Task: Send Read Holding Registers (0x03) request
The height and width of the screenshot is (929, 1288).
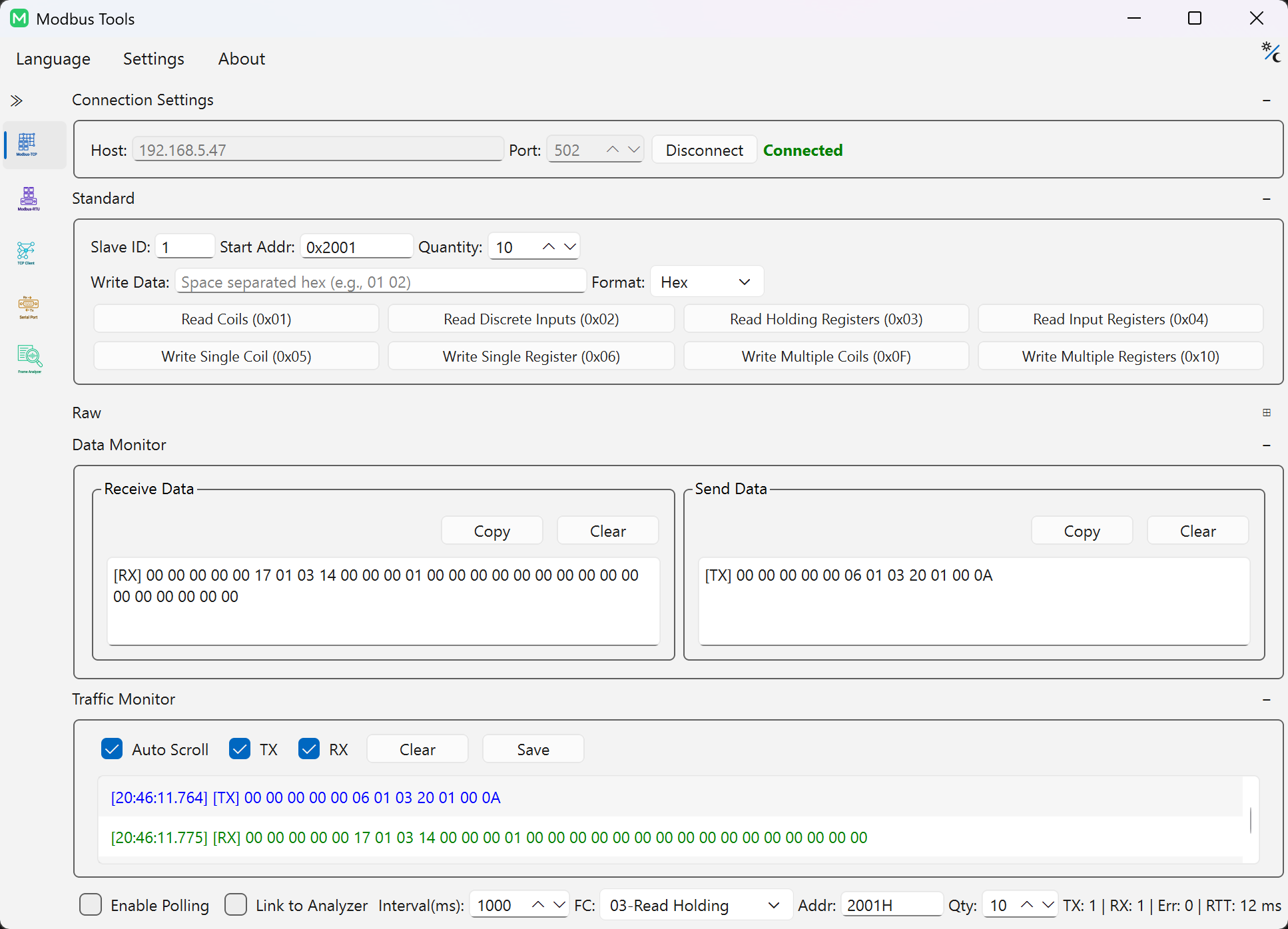Action: (826, 319)
